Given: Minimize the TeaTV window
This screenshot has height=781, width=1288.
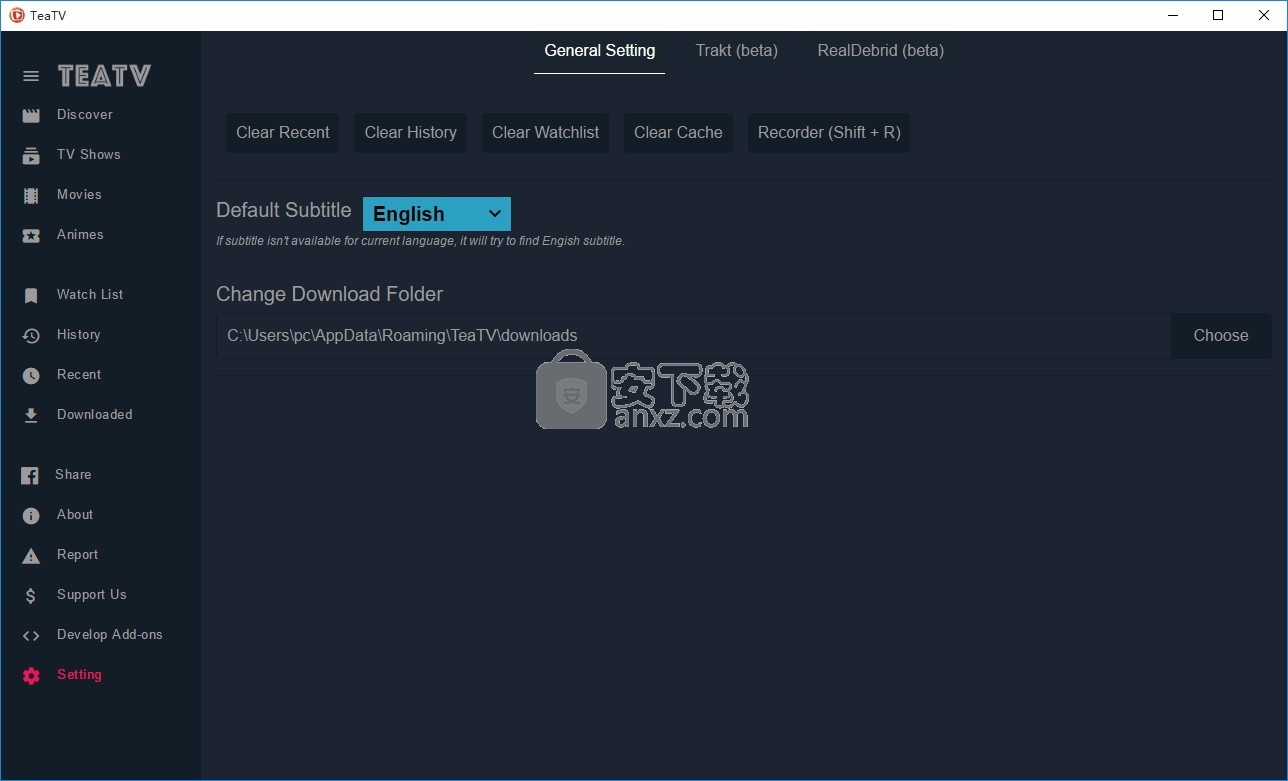Looking at the screenshot, I should click(x=1172, y=15).
